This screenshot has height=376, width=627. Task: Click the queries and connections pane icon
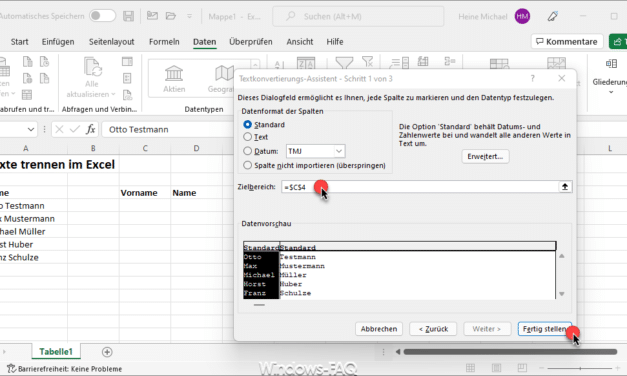click(x=127, y=61)
